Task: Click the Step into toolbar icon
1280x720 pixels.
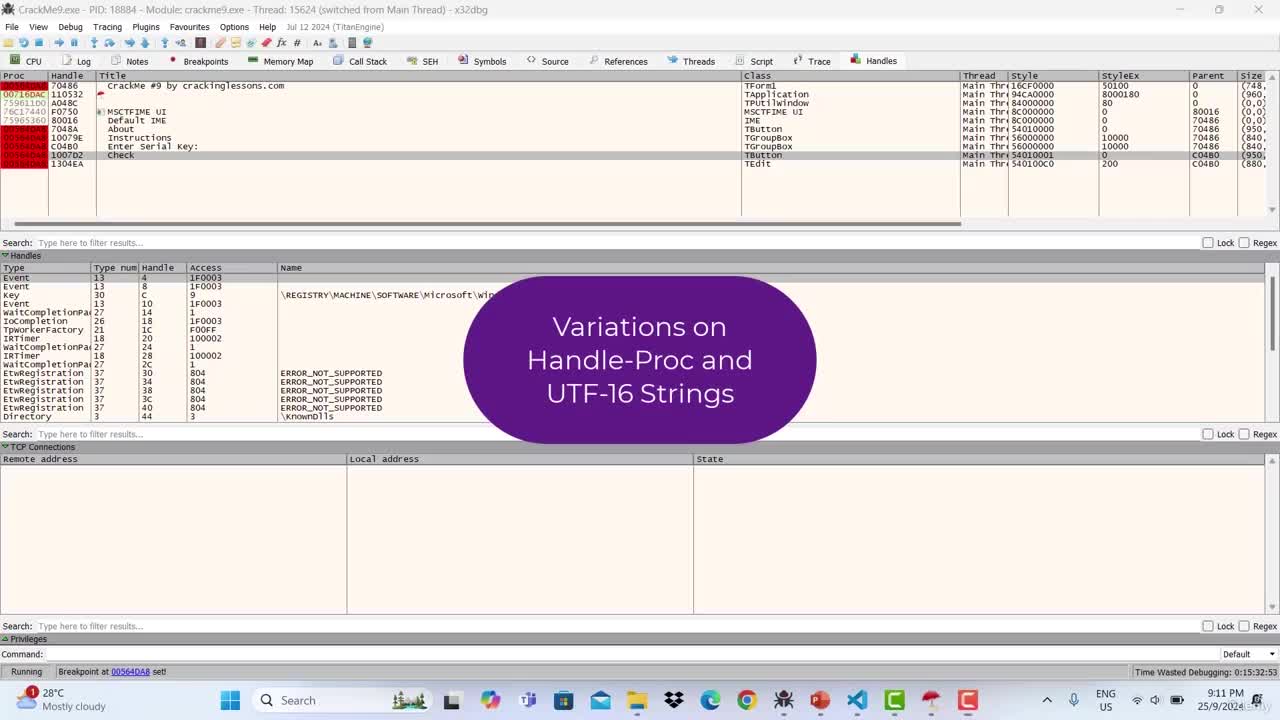Action: coord(94,43)
